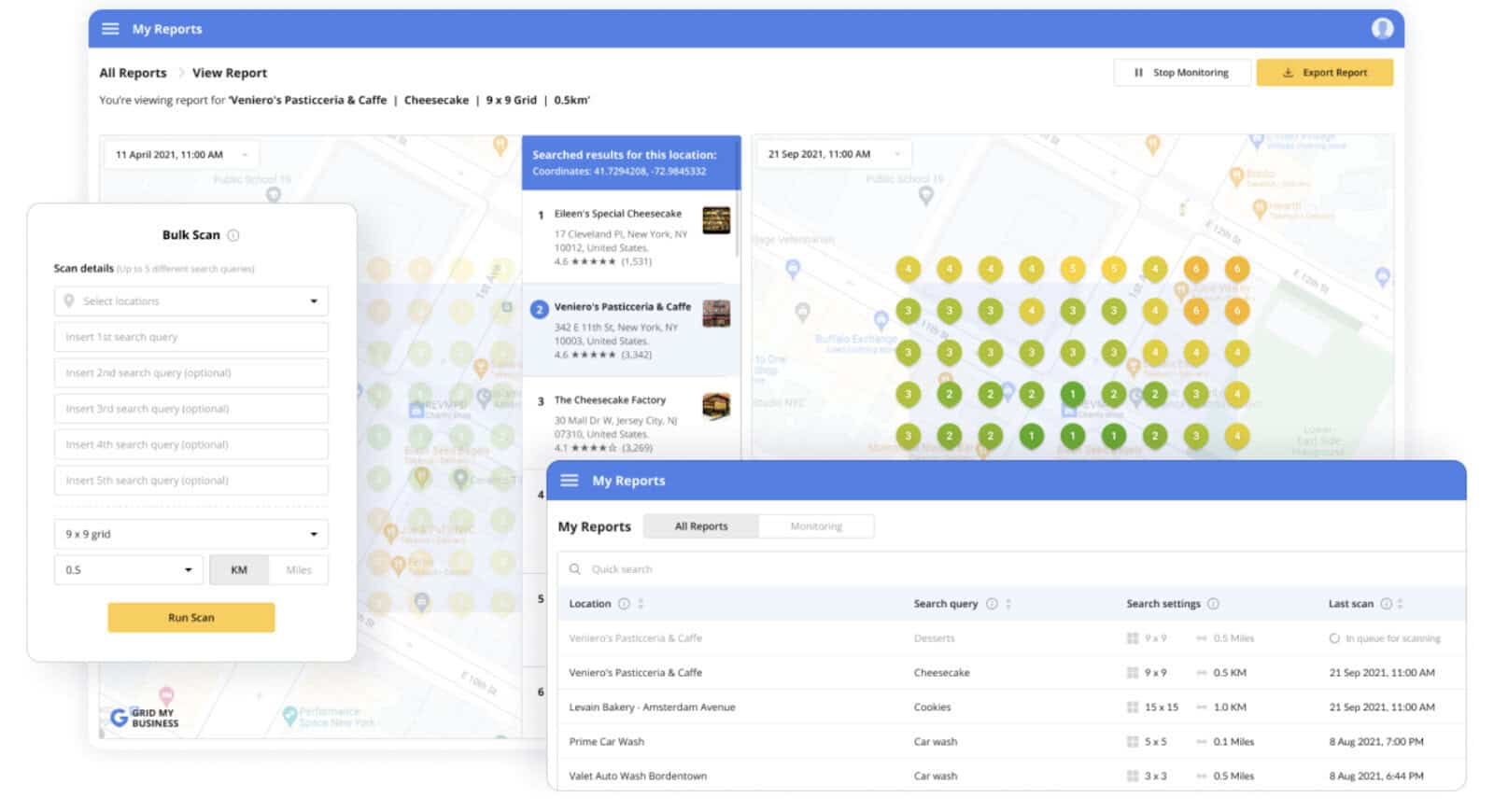Sort by Last scan column arrows

[x=1400, y=604]
